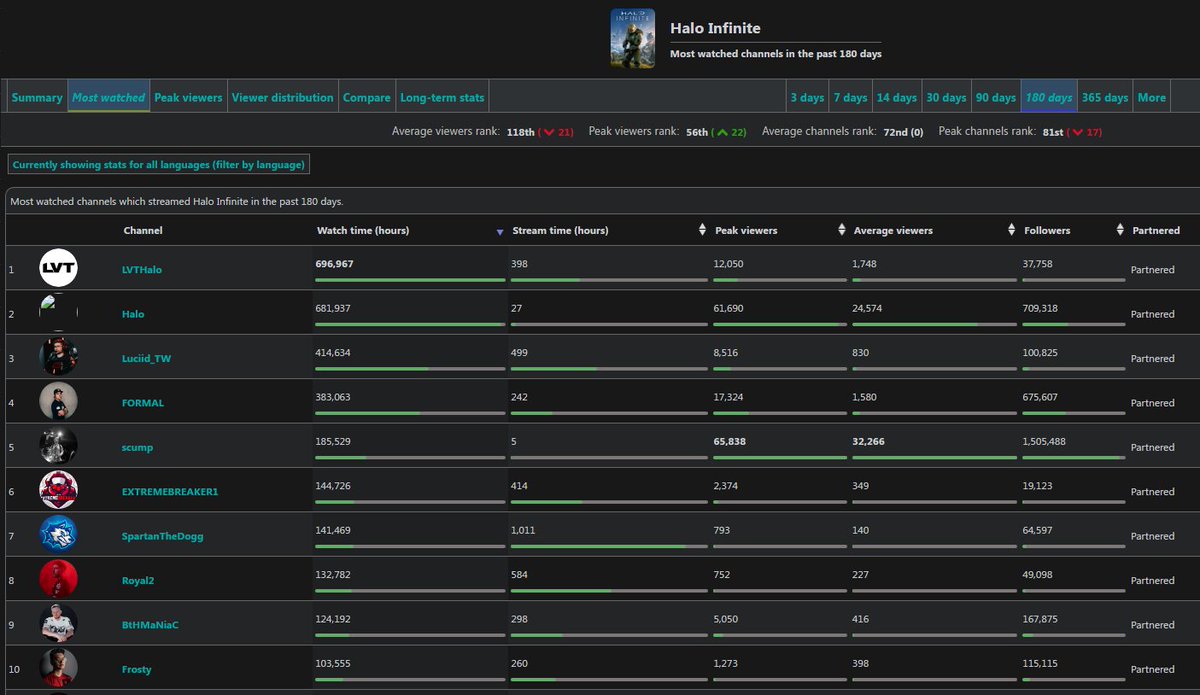Click Frosty's followers 115,115
This screenshot has width=1200, height=695.
tap(1041, 663)
